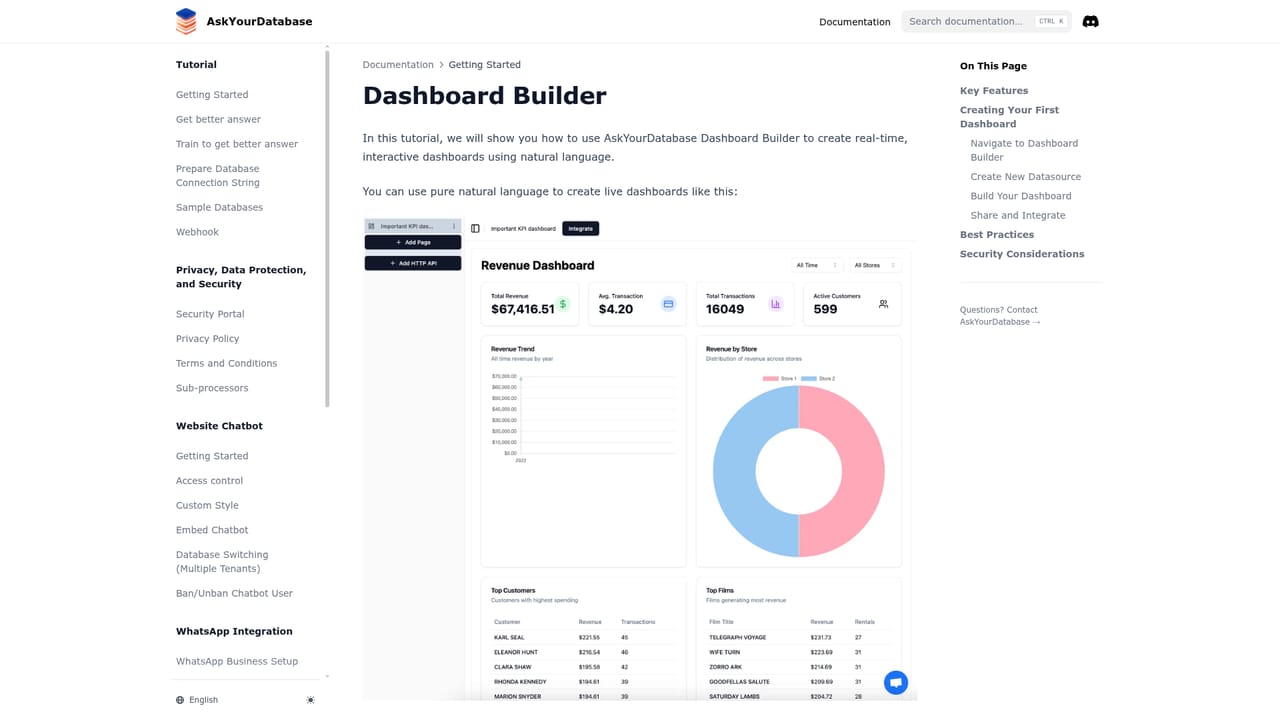Screen dimensions: 1280x720
Task: Open the Custom Style page
Action: click(207, 505)
